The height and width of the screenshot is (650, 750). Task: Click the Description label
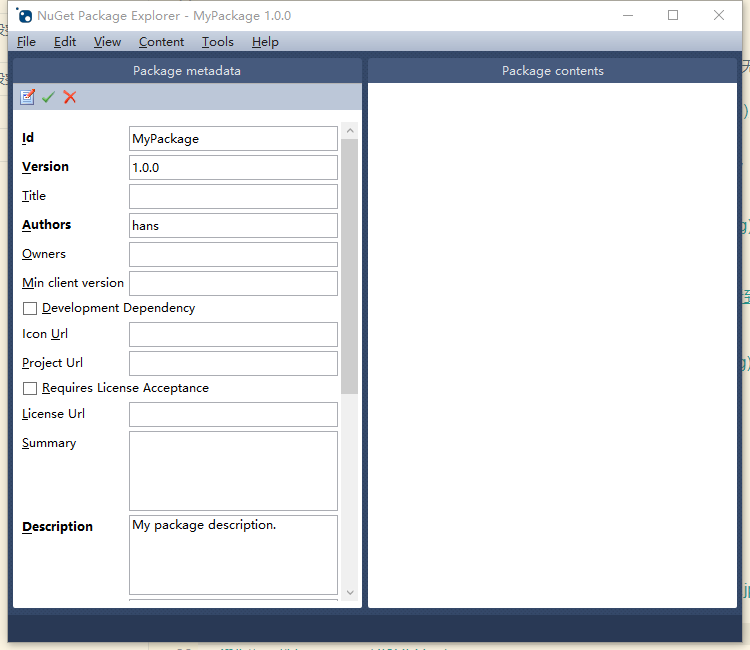click(x=57, y=527)
